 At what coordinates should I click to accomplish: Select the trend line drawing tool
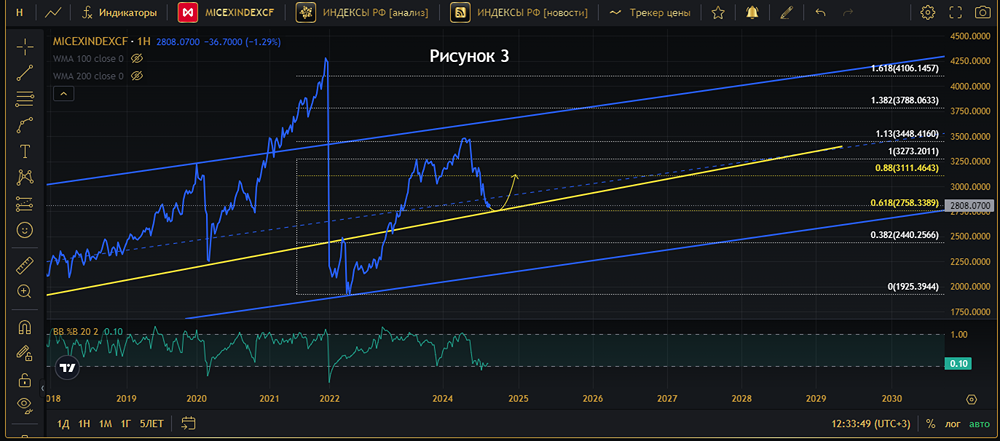click(25, 73)
